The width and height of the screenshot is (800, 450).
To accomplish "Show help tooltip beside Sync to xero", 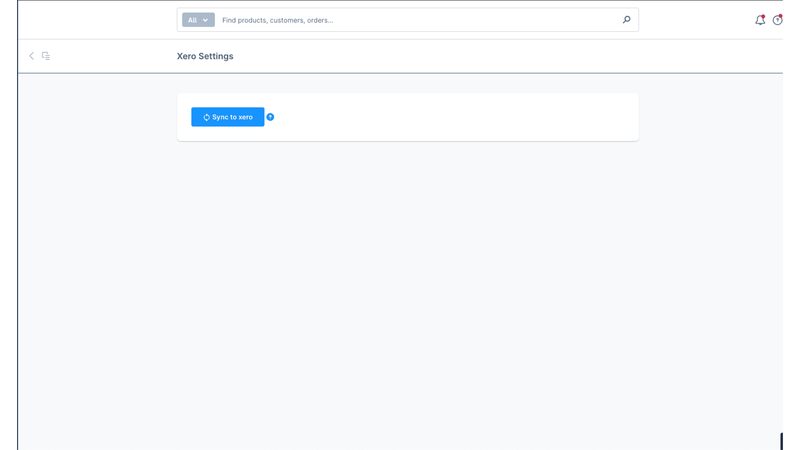I will coord(270,117).
